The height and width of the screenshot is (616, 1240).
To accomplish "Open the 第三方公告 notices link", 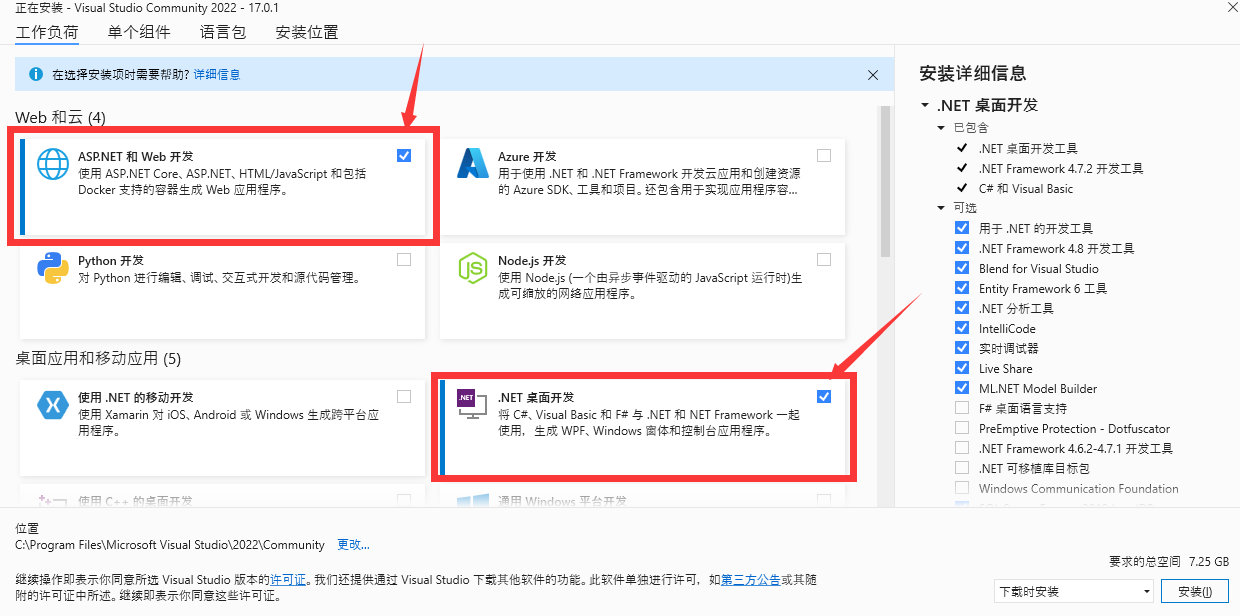I will [x=750, y=579].
